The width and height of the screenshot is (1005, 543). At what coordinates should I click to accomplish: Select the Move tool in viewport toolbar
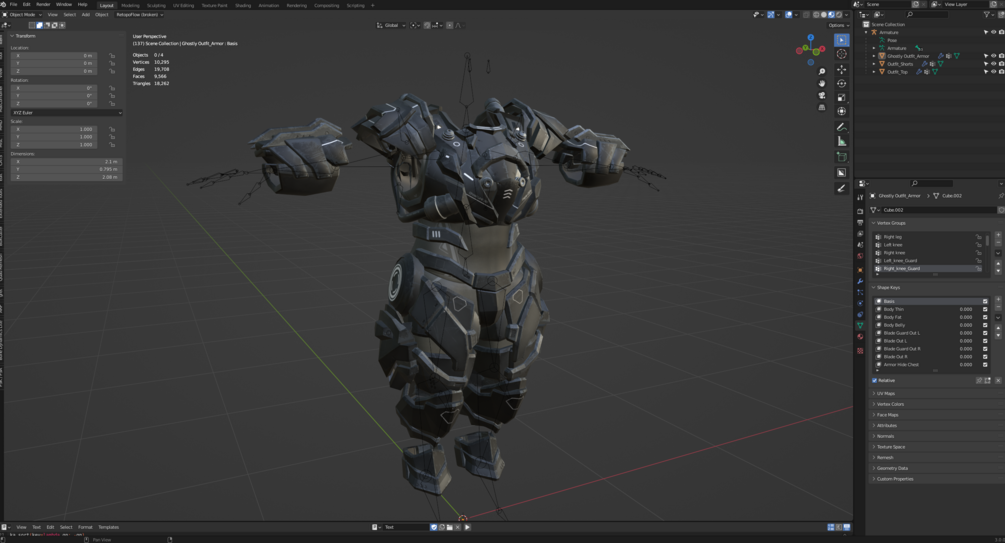pyautogui.click(x=842, y=69)
